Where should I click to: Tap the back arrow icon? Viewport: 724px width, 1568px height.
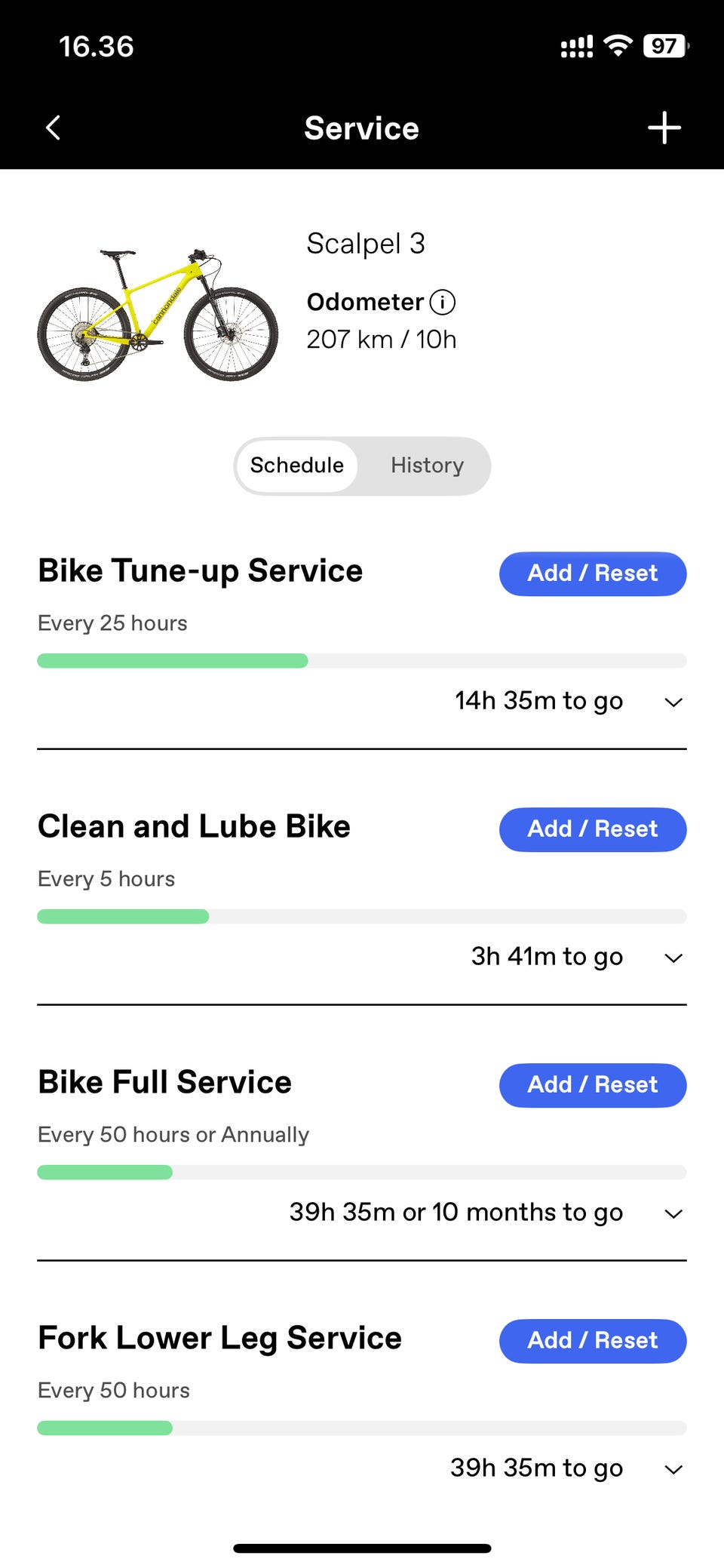coord(53,128)
